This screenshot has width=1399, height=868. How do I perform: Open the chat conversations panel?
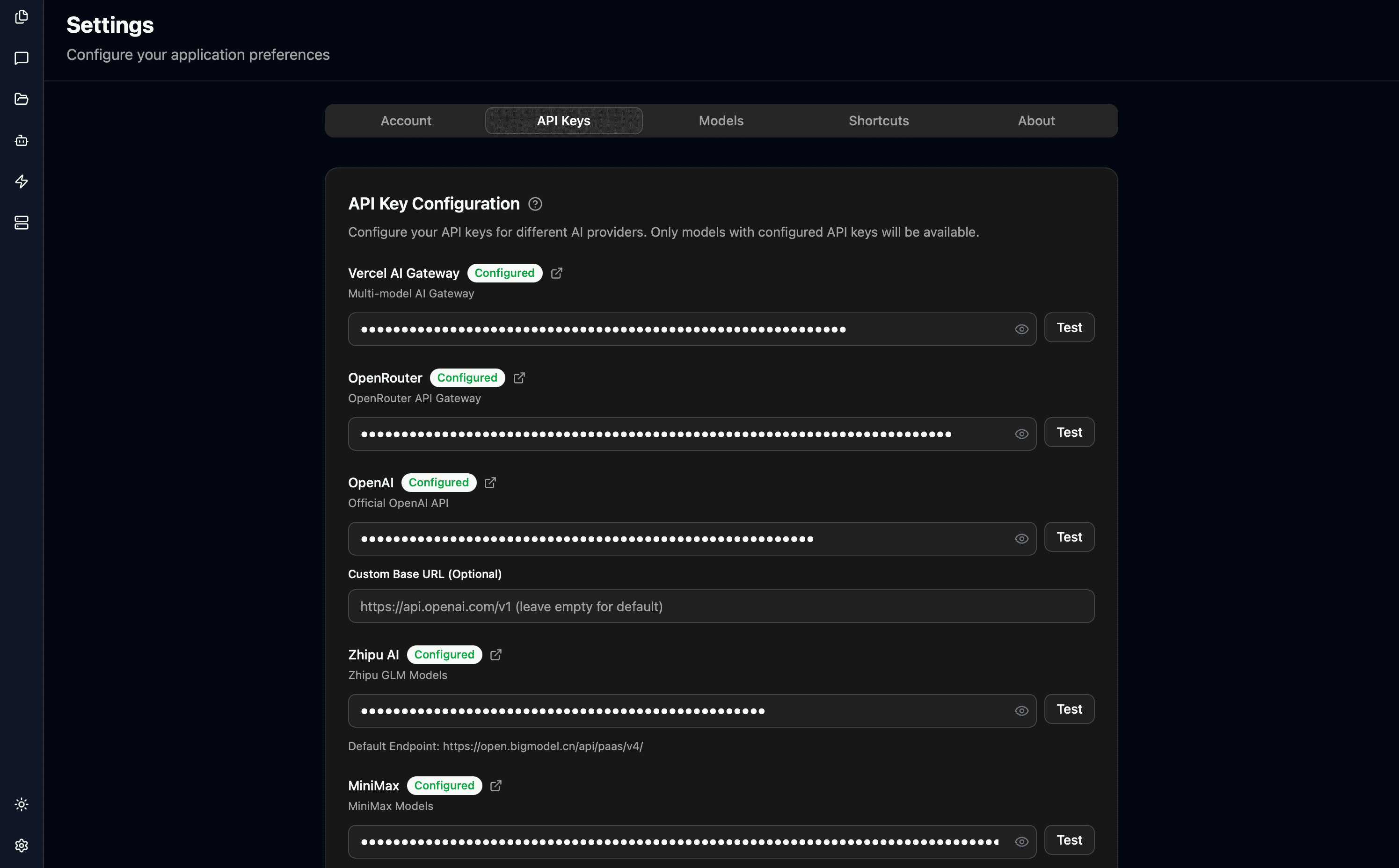tap(21, 58)
